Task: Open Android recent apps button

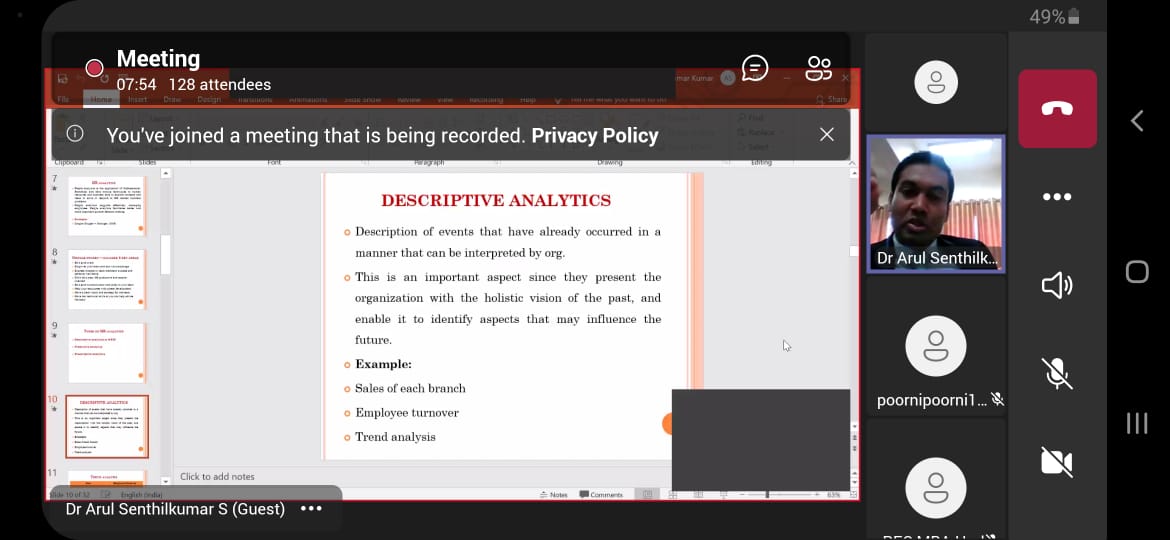Action: click(x=1137, y=423)
